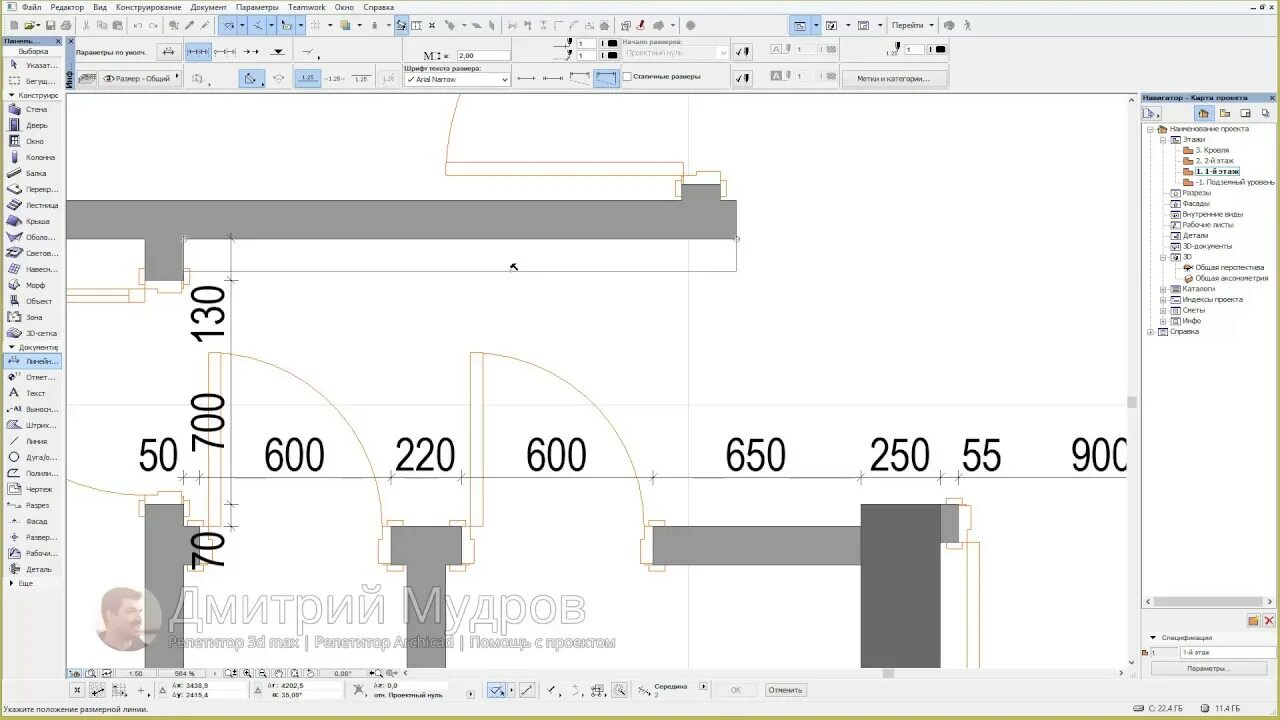Click the Save floppy disk icon

tap(51, 25)
